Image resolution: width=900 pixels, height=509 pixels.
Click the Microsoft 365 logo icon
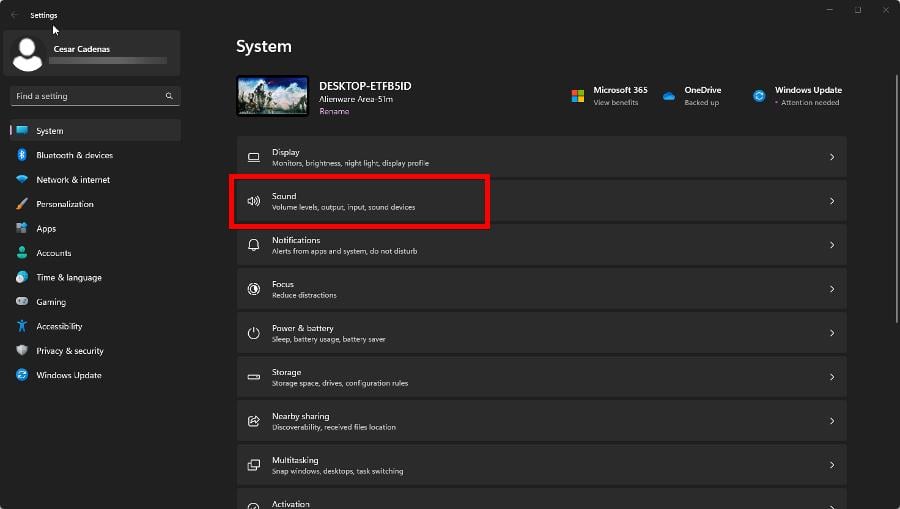coord(578,96)
